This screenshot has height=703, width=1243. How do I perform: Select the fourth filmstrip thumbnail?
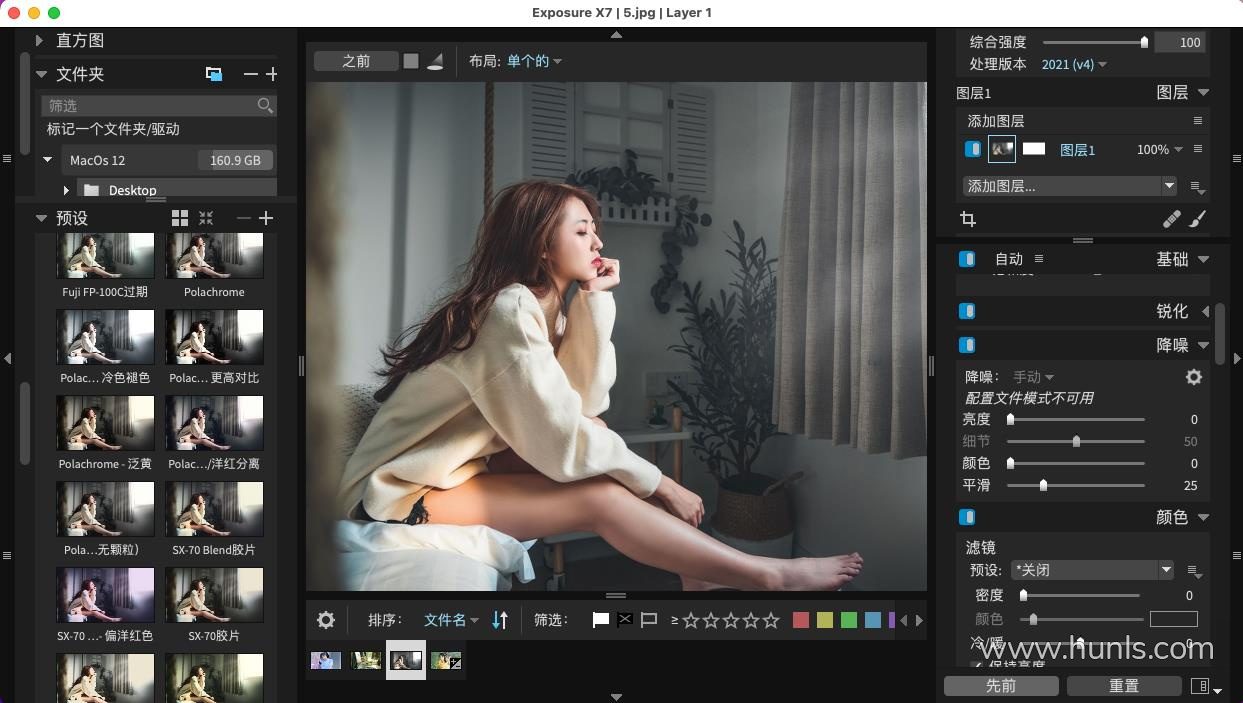click(446, 660)
